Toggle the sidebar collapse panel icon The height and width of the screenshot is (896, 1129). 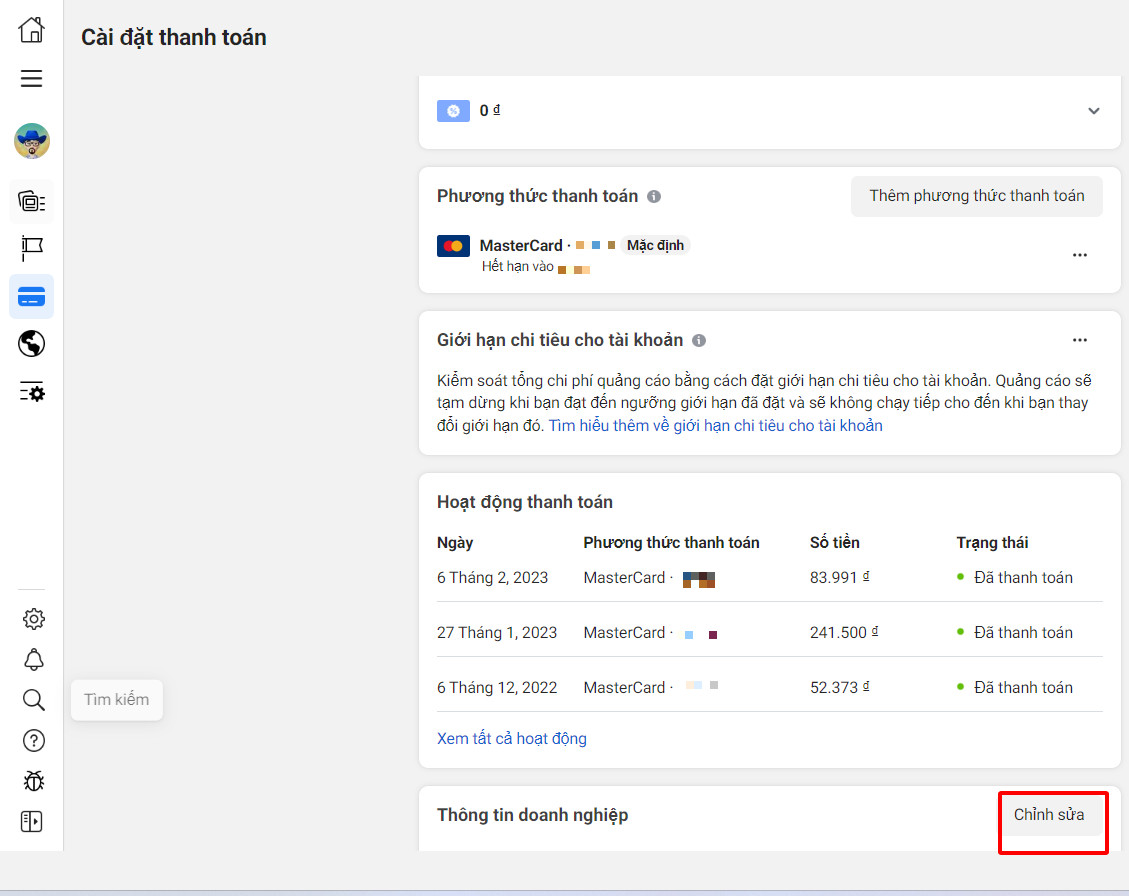(33, 822)
